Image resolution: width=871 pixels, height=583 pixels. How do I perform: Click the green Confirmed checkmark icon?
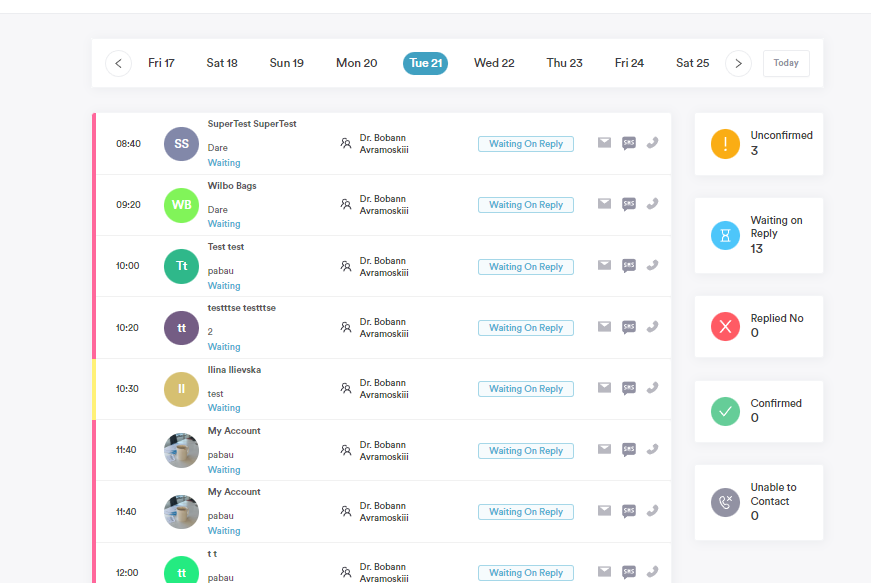tap(725, 411)
